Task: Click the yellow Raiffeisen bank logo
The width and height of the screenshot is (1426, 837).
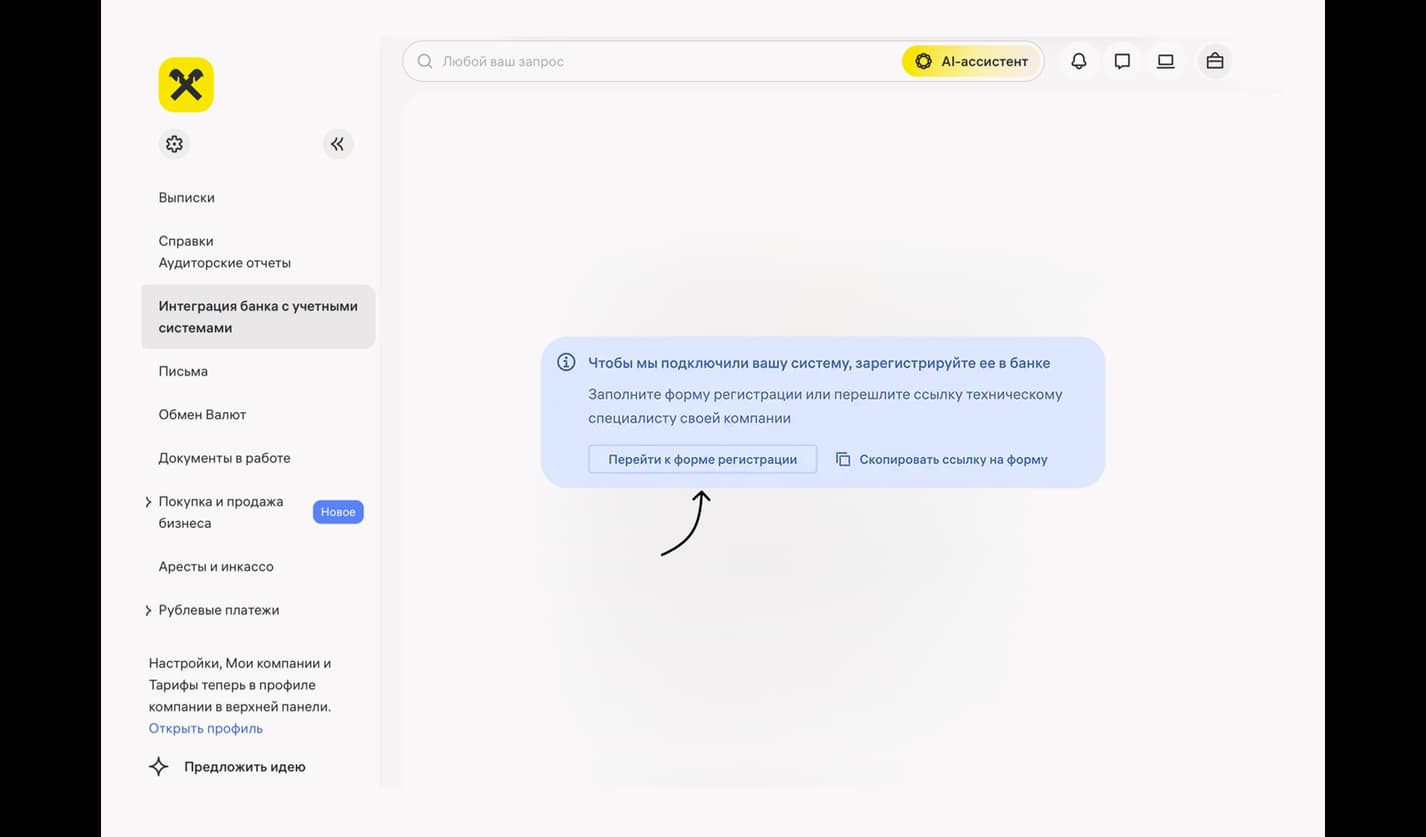Action: [186, 85]
